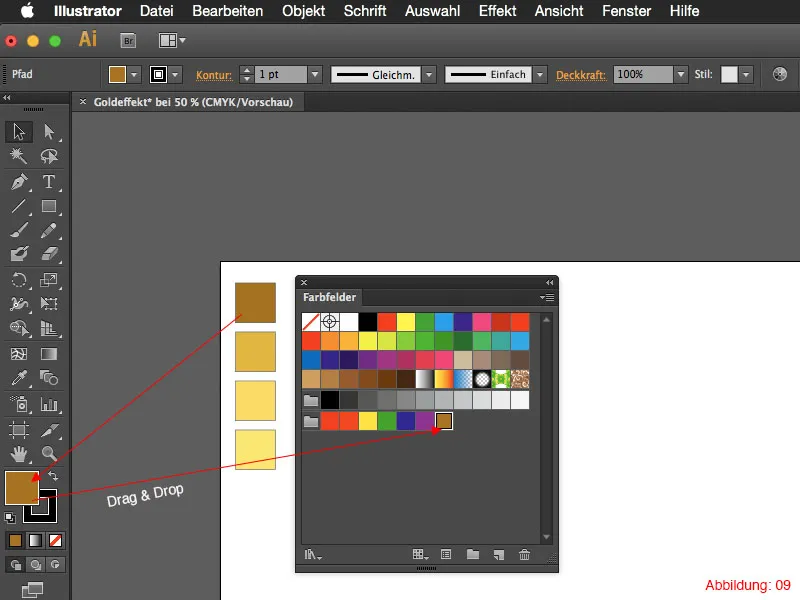
Task: Click the Deckkraft link label
Action: [x=581, y=75]
